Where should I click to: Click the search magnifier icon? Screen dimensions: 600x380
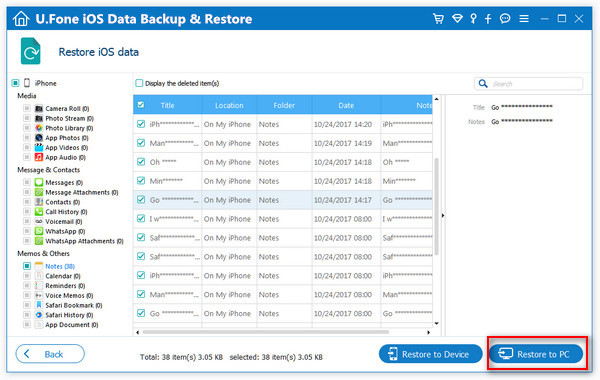point(483,83)
